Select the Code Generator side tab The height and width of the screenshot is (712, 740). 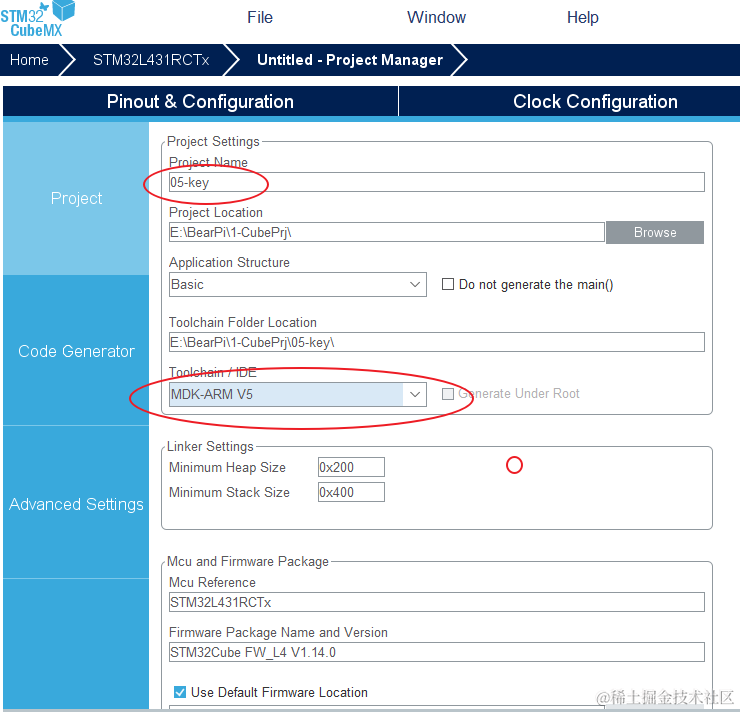coord(76,351)
